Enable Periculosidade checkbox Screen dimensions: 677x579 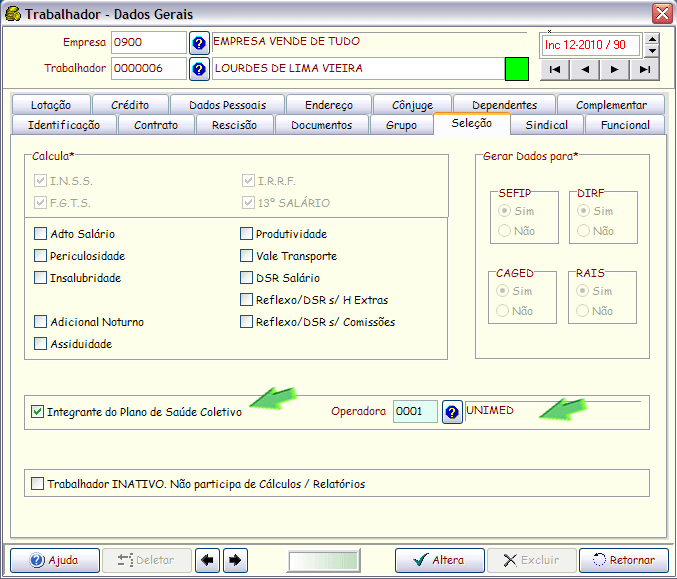(40, 256)
